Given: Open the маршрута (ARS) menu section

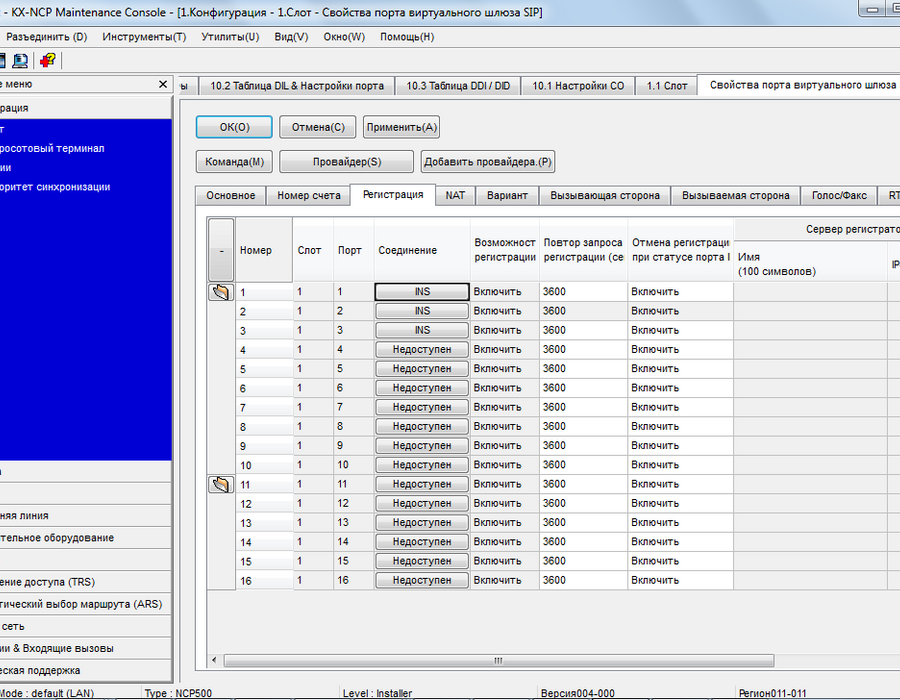Looking at the screenshot, I should [x=84, y=604].
